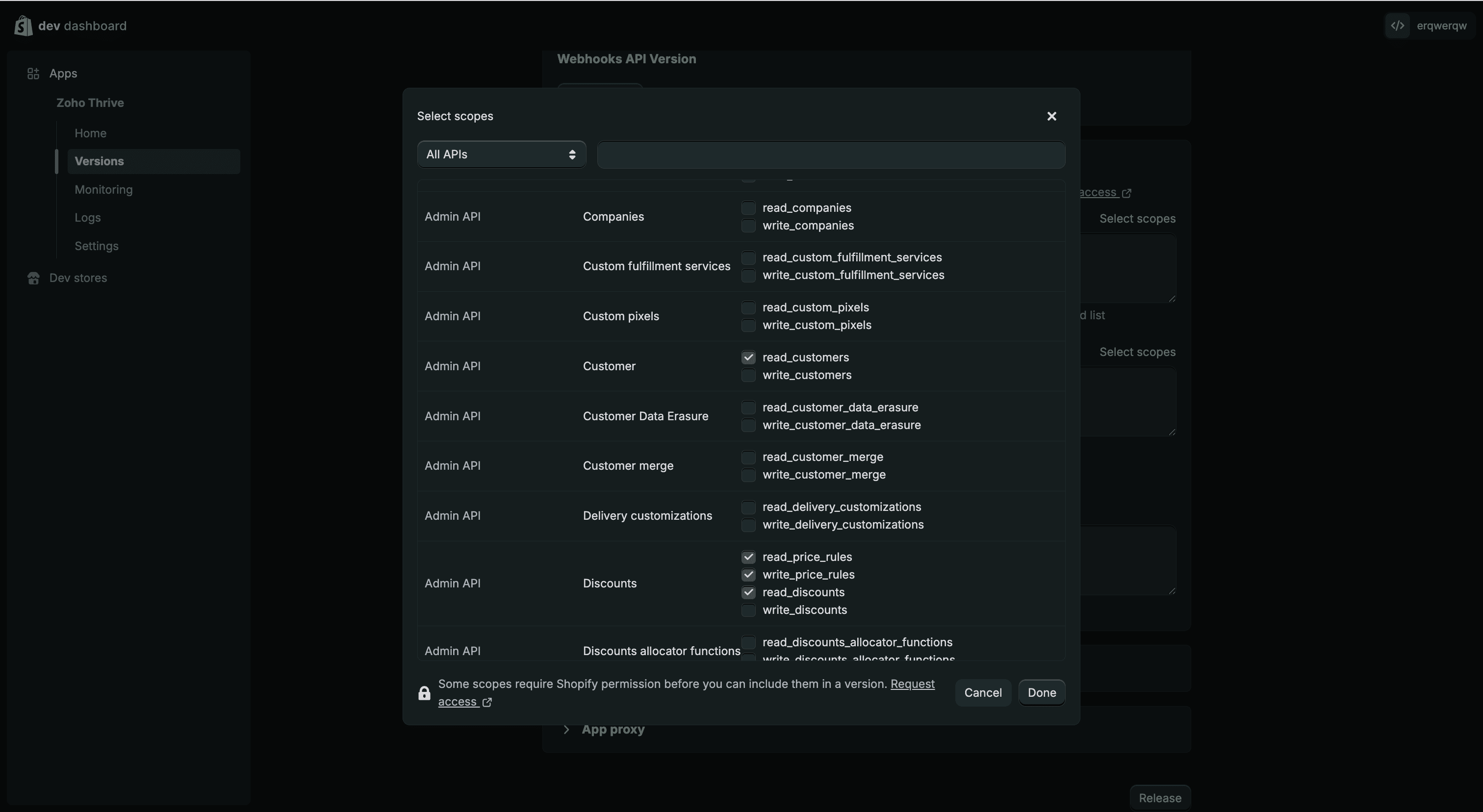This screenshot has width=1483, height=812.
Task: Select the Zoho Thrive app entry
Action: (x=90, y=103)
